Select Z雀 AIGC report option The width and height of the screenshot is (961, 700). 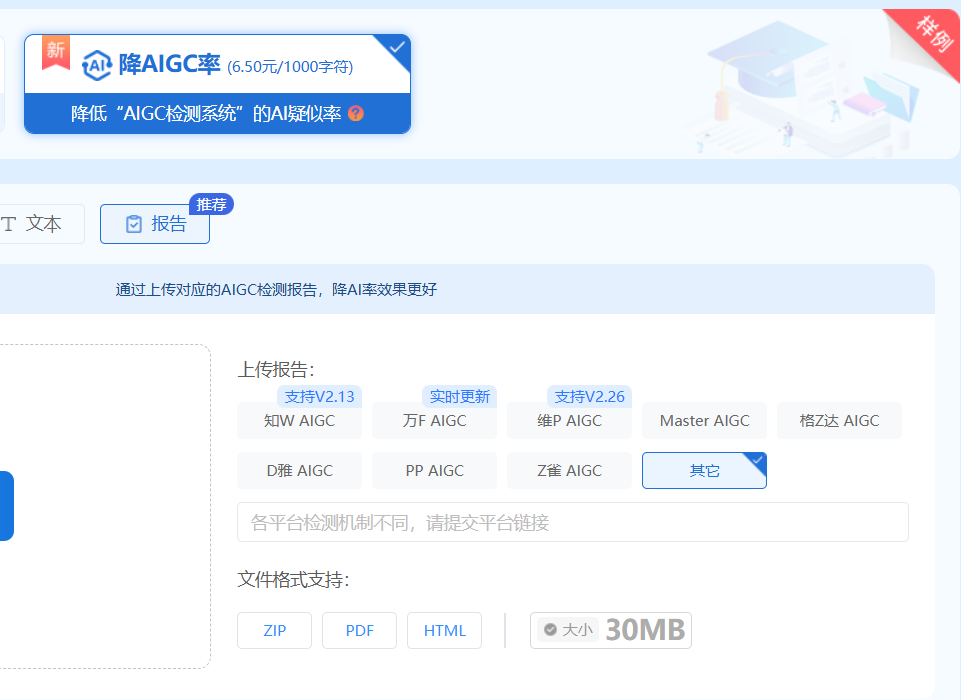(x=569, y=470)
